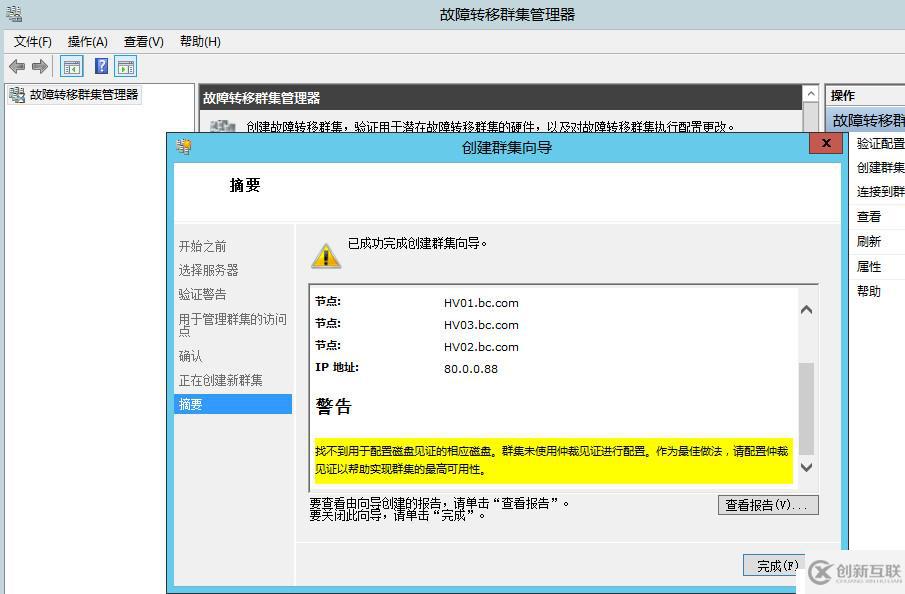905x594 pixels.
Task: Select the 确认 wizard step
Action: click(x=190, y=356)
